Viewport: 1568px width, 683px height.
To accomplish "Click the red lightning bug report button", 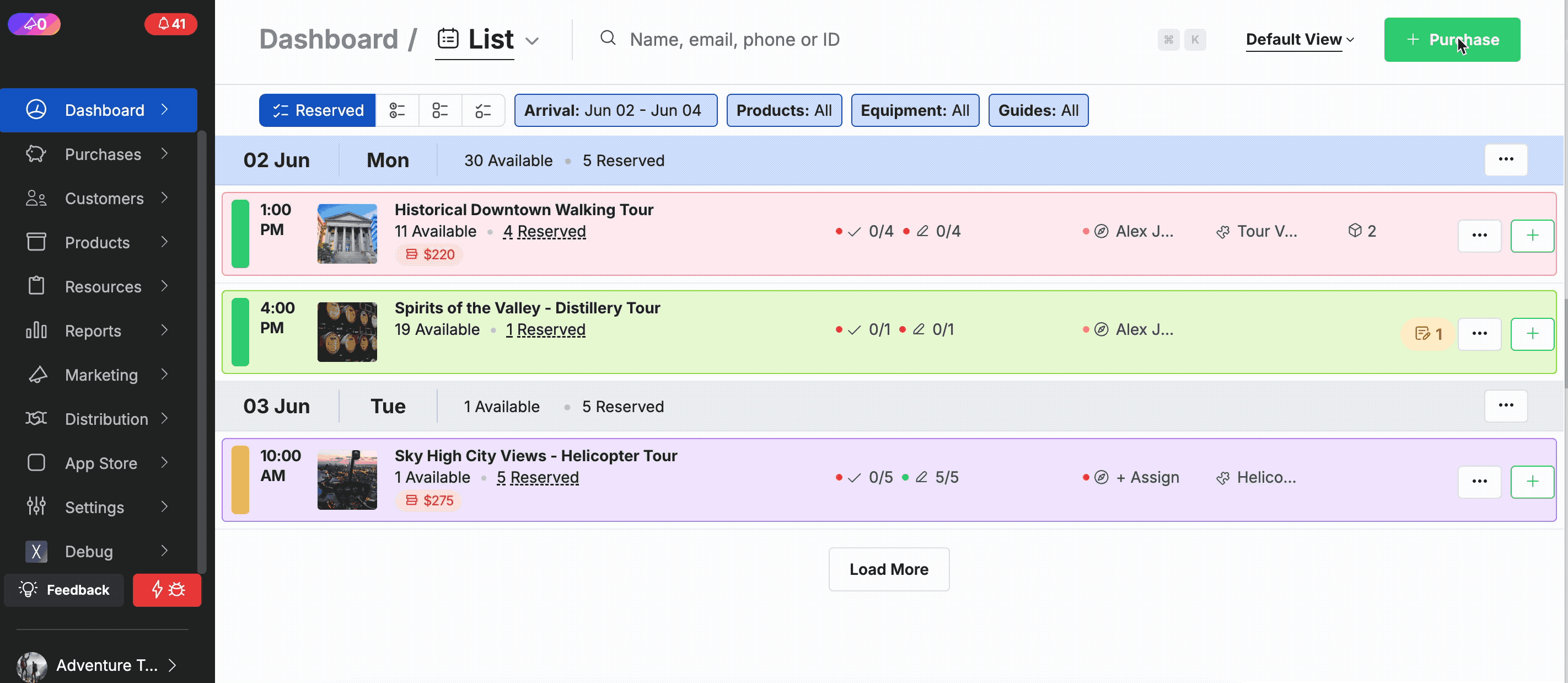I will [167, 589].
